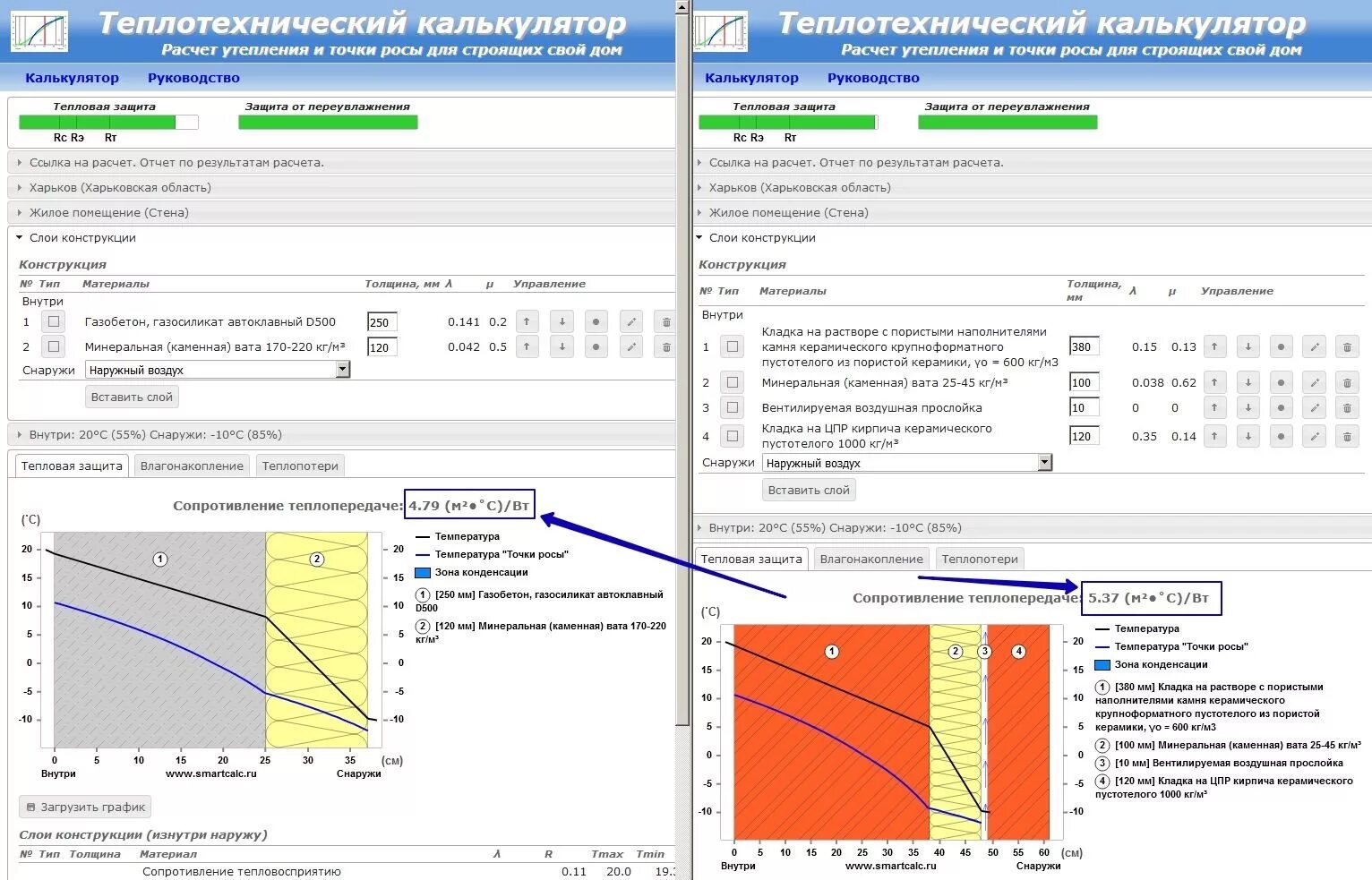Move ЦПР кирпича layer down

[1248, 436]
